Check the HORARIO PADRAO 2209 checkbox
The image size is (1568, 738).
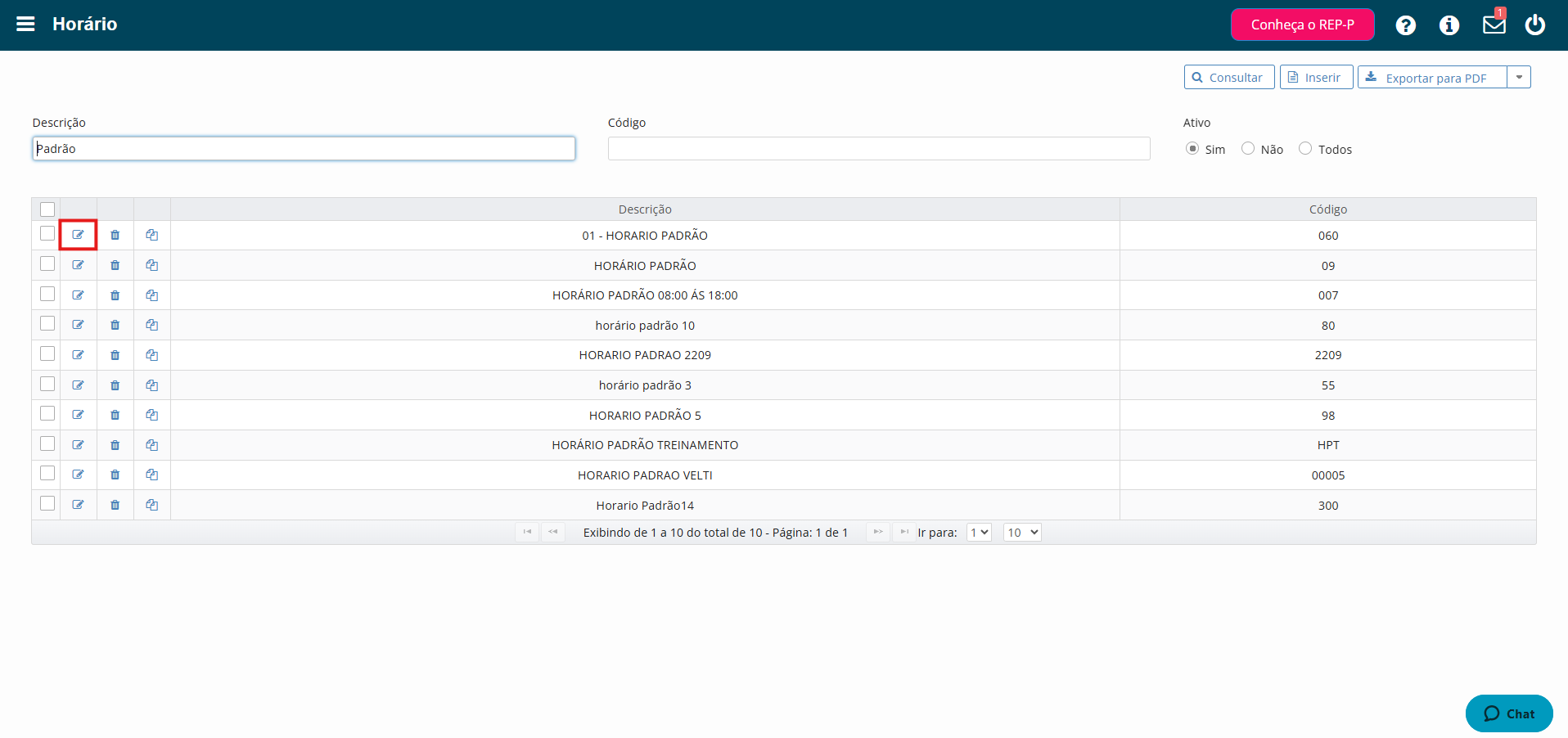coord(47,353)
